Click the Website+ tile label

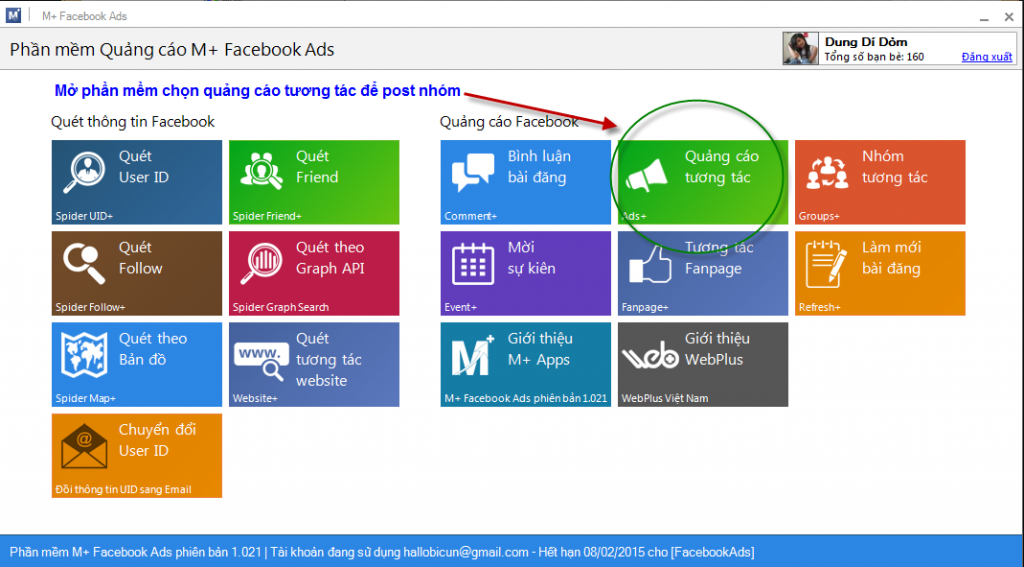[255, 398]
